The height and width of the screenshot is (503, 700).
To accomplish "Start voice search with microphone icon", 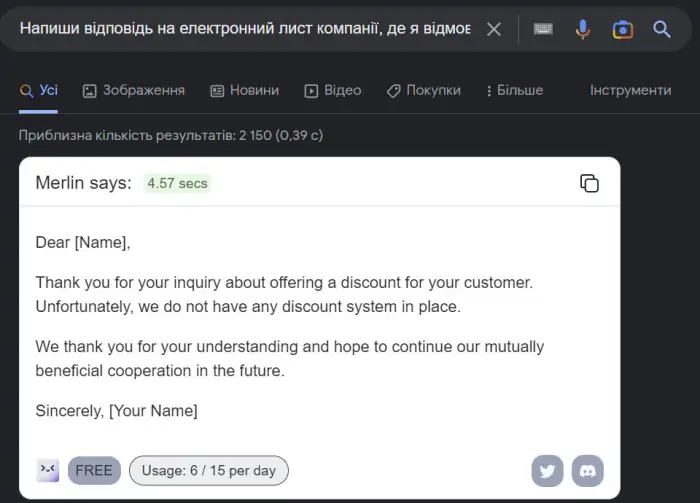I will (583, 29).
